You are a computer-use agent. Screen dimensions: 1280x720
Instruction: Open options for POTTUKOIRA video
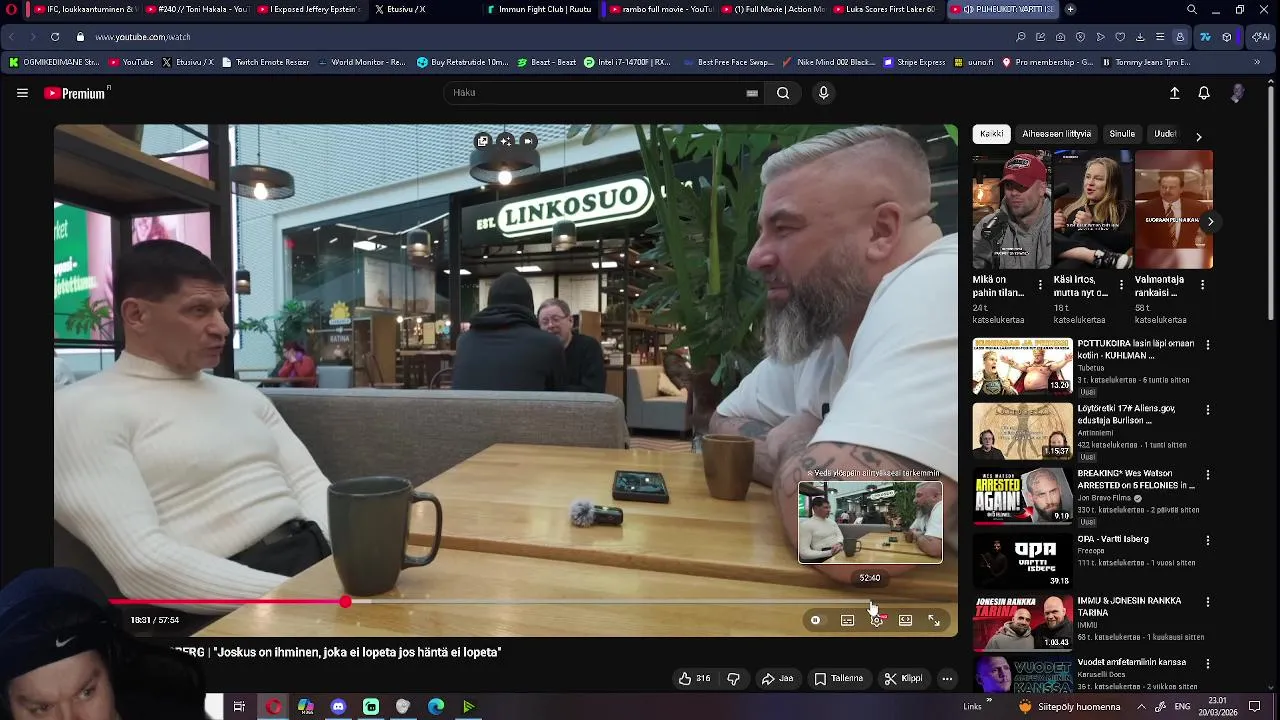pyautogui.click(x=1207, y=345)
